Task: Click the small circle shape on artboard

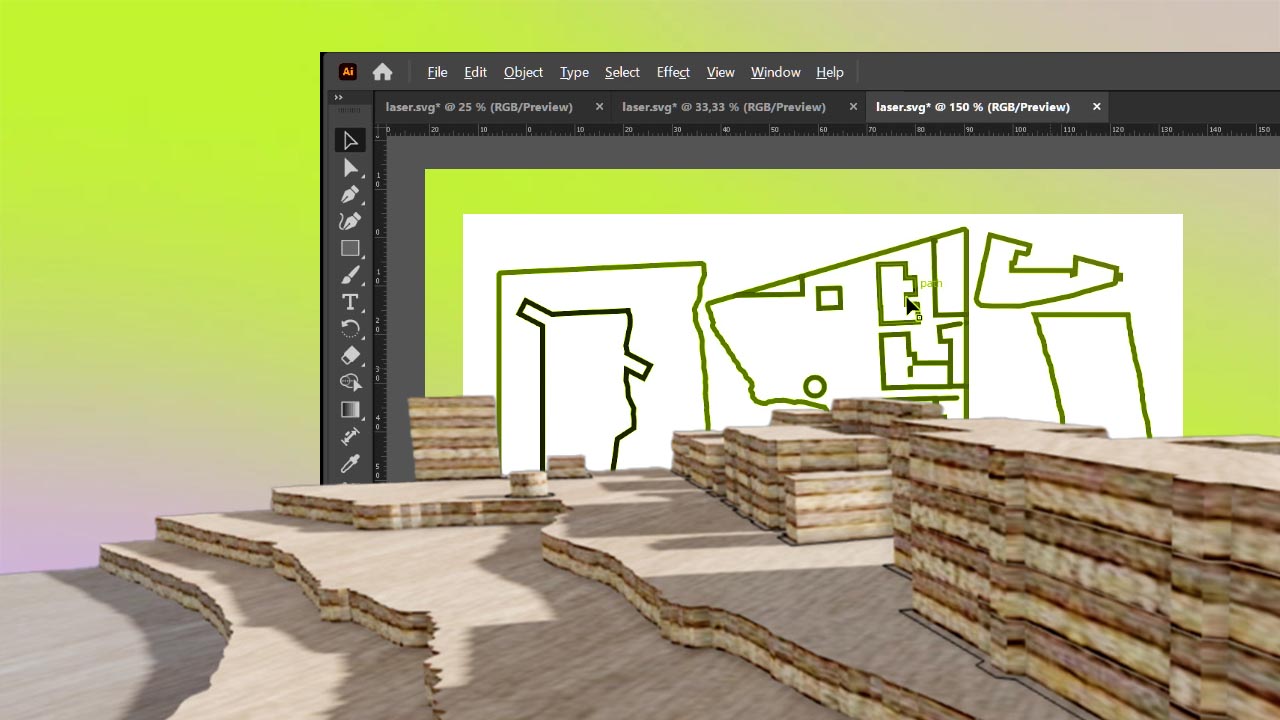Action: click(815, 387)
